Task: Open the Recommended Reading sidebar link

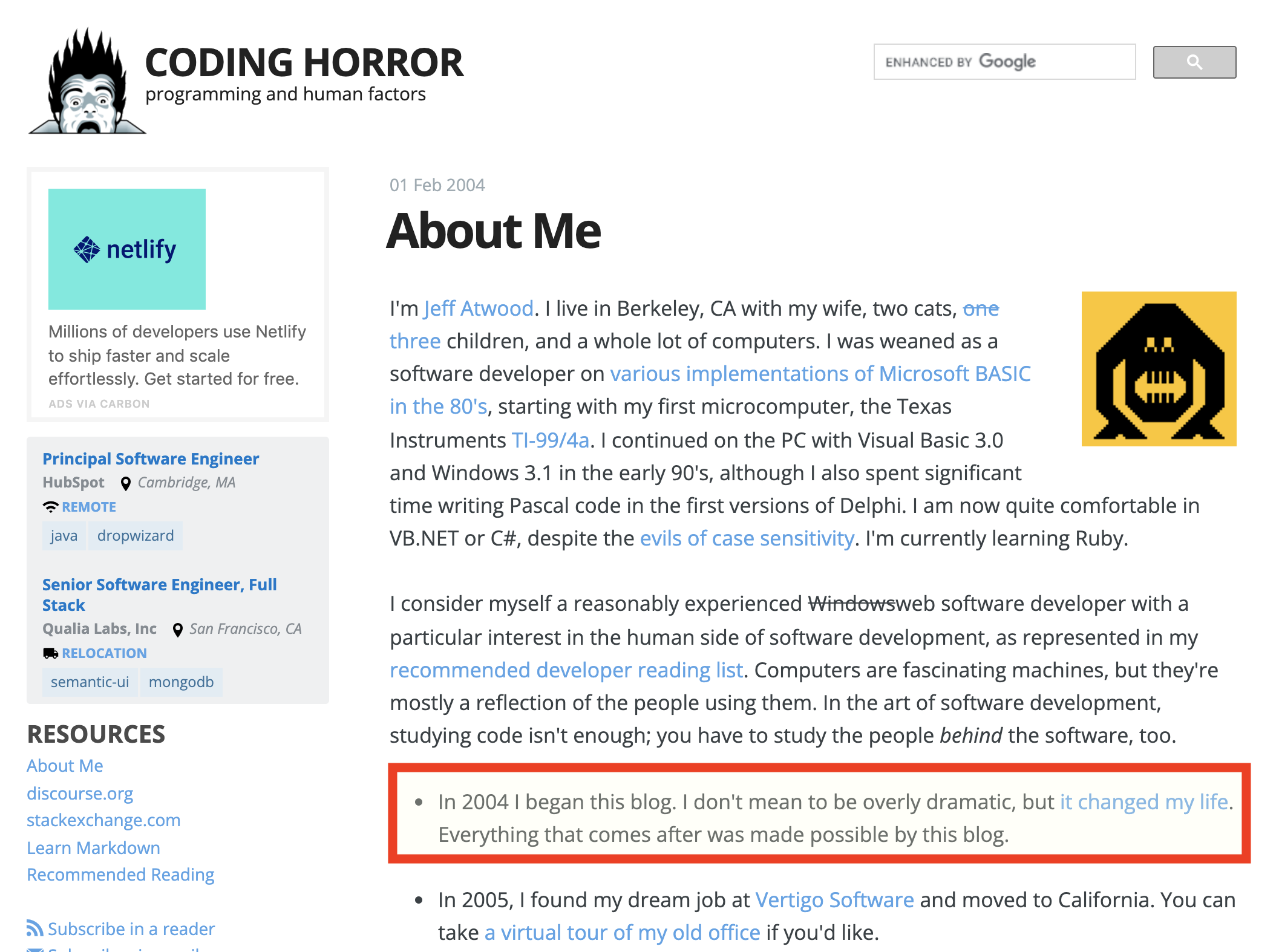Action: coord(120,875)
